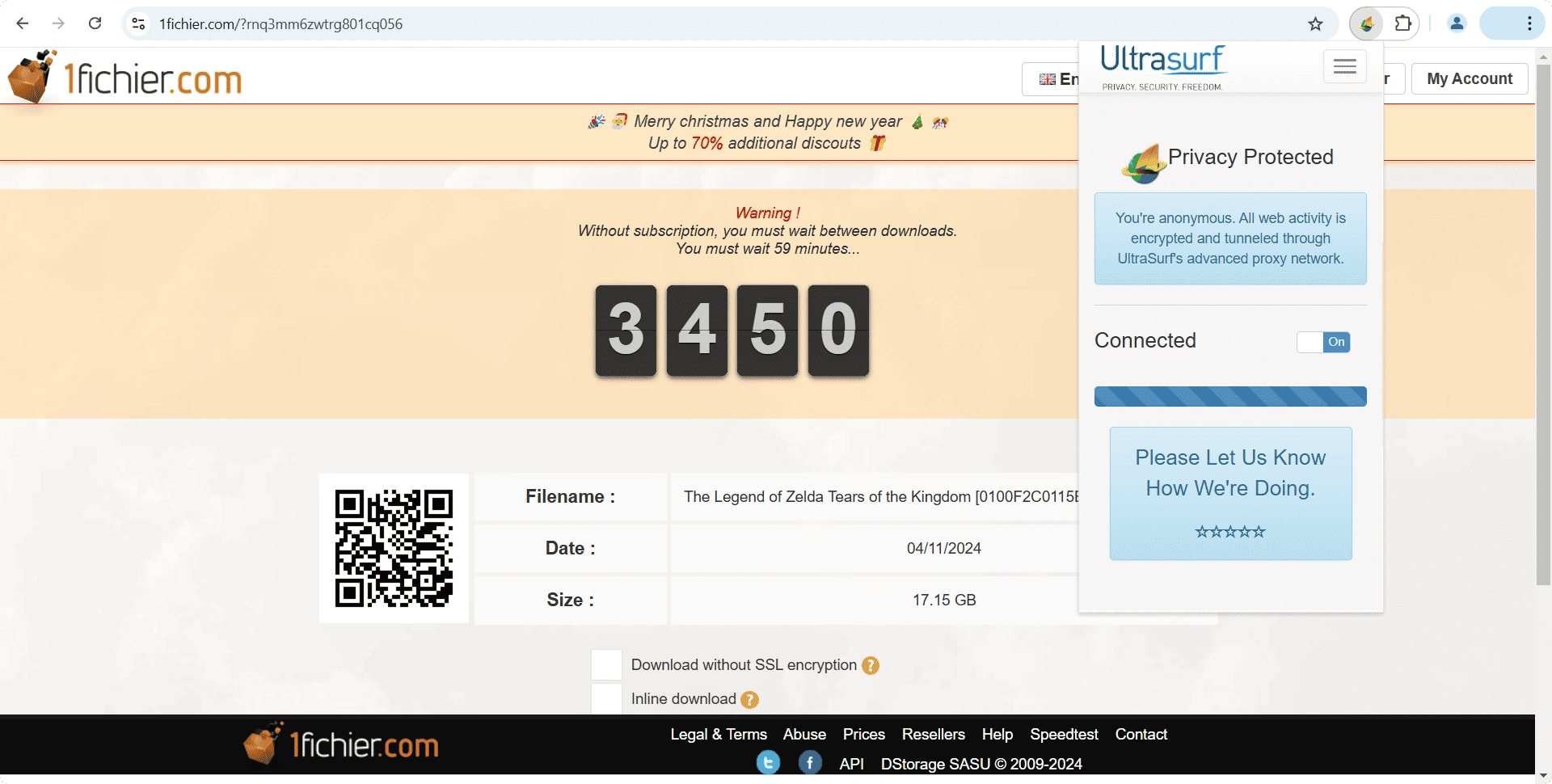Toggle the Ultrasurf Connected switch off

point(1323,342)
